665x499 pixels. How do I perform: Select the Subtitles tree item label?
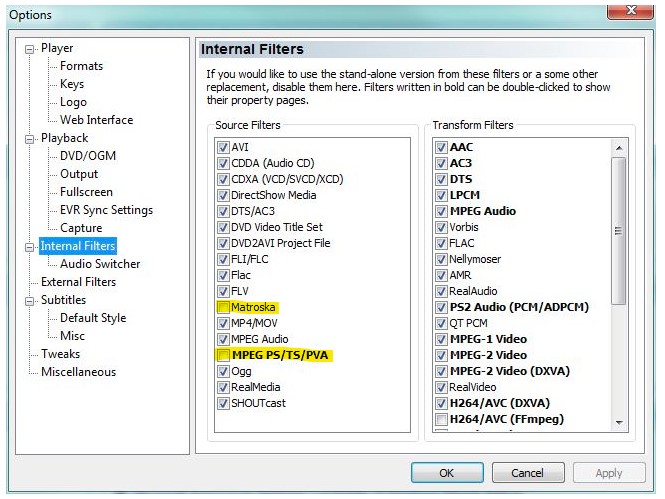[x=63, y=300]
